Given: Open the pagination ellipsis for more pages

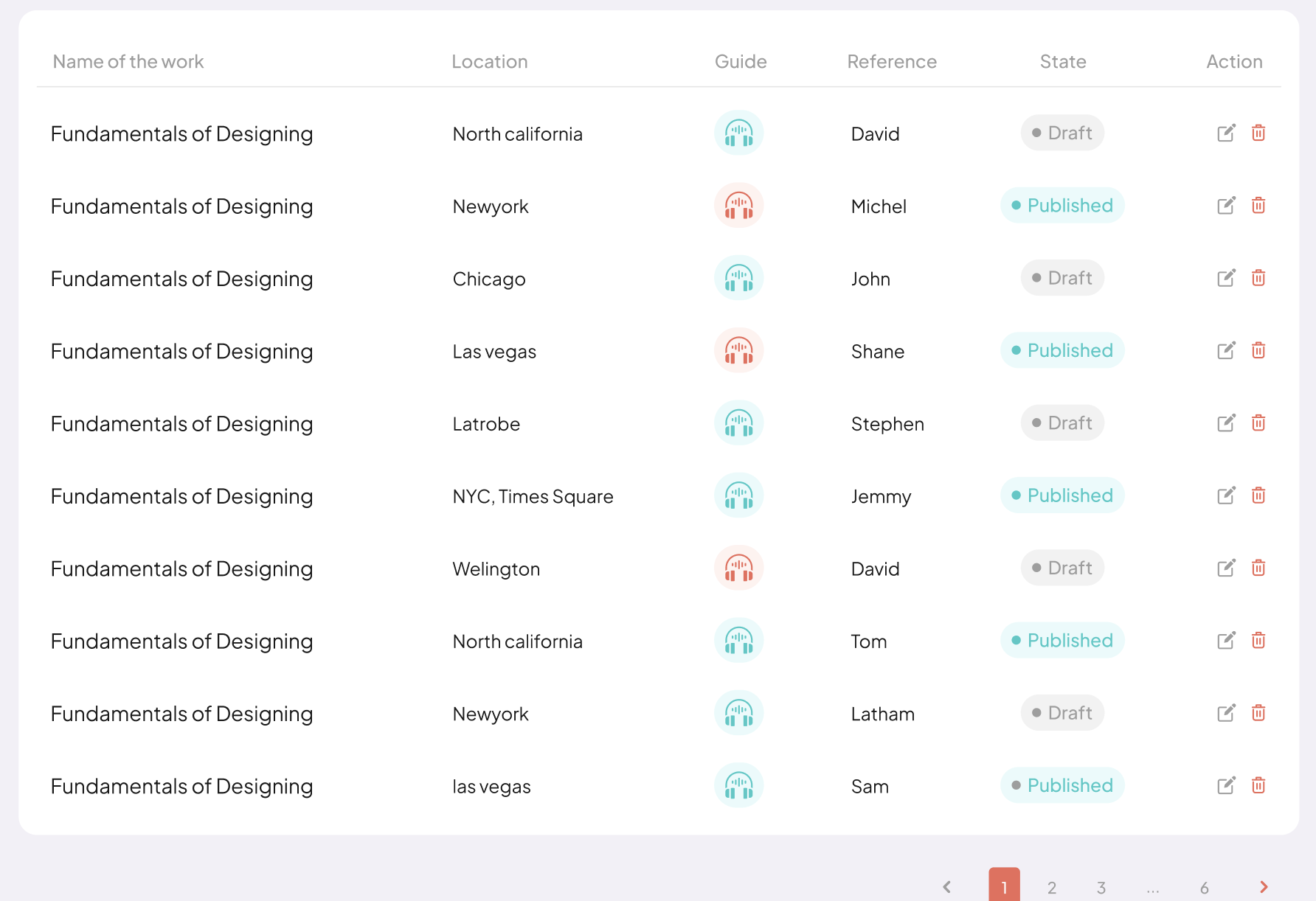Looking at the screenshot, I should pyautogui.click(x=1153, y=888).
